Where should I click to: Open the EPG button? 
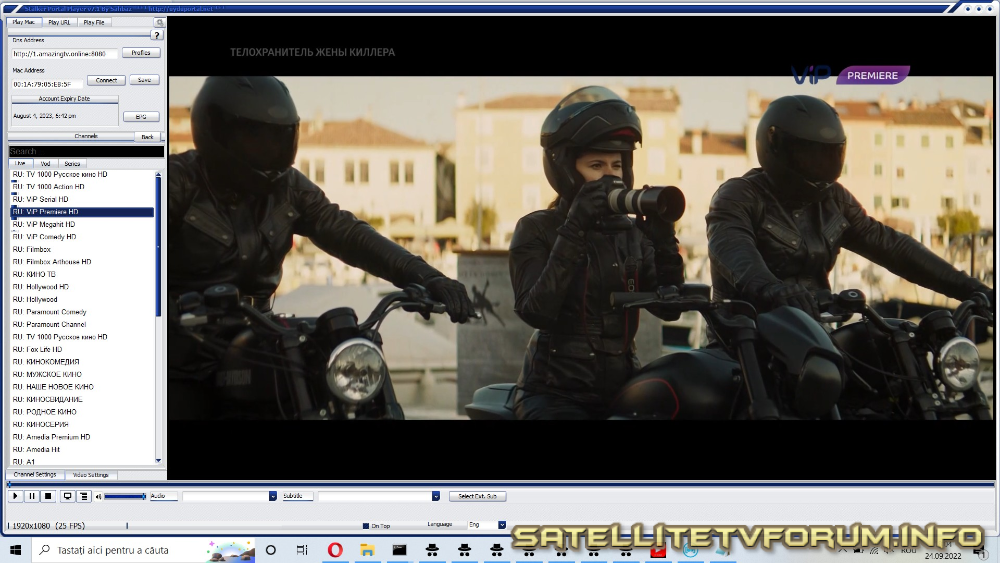[141, 117]
